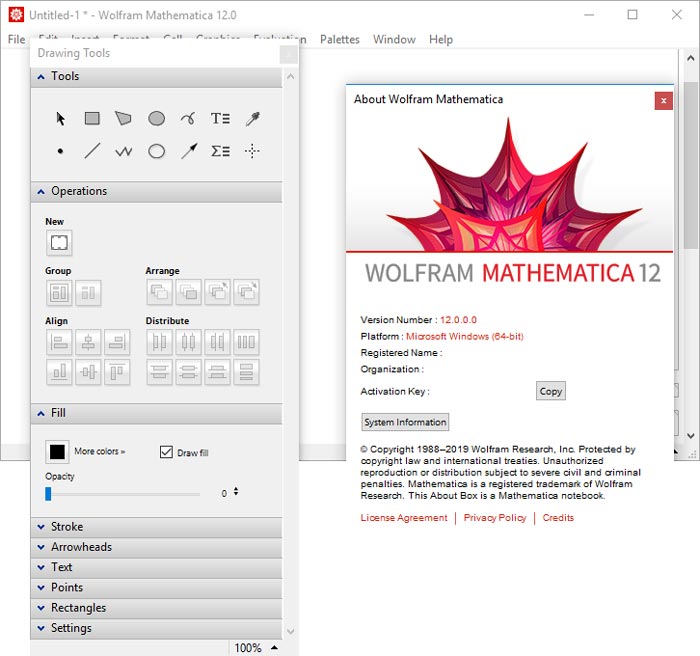Viewport: 700px width, 656px height.
Task: Click Drawing Tools palette scroll down arrow
Action: click(x=290, y=631)
